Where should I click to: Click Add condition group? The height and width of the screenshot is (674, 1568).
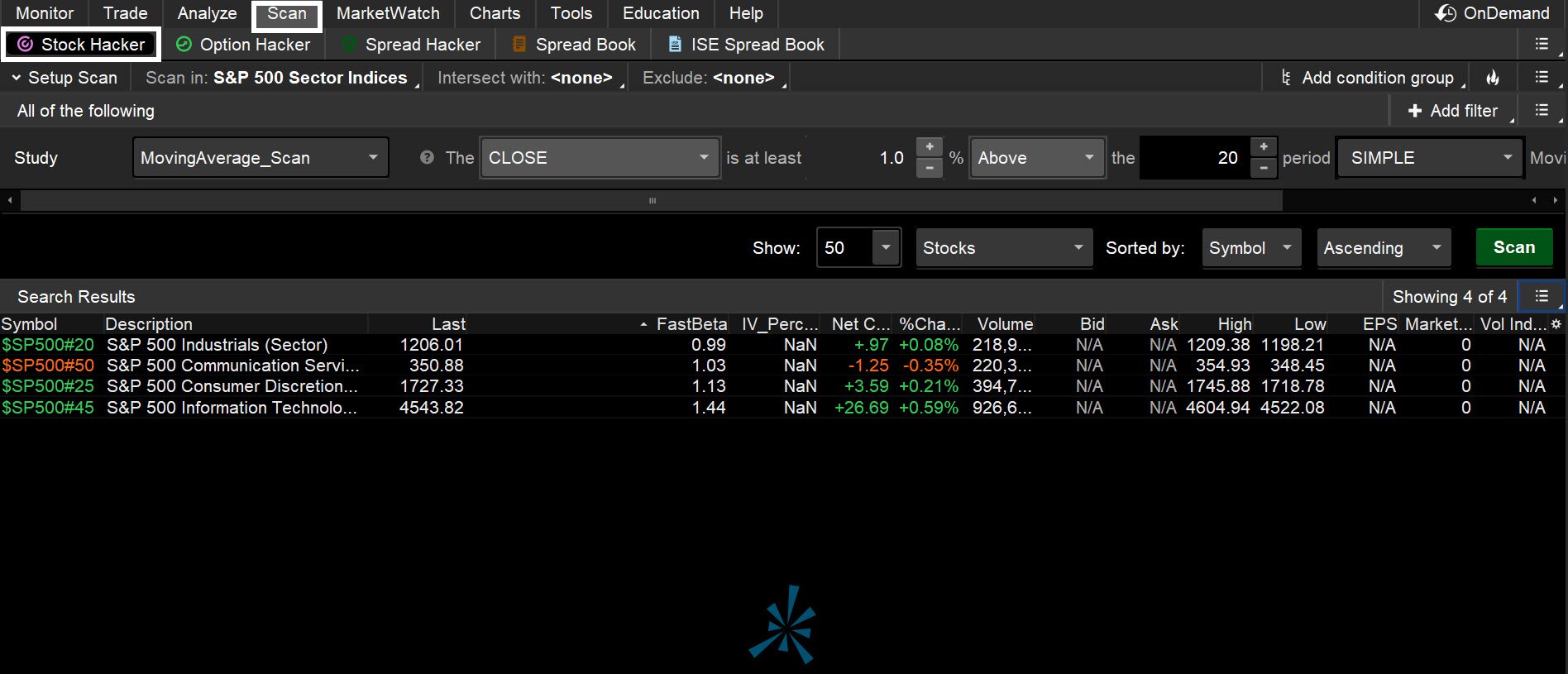click(1368, 78)
